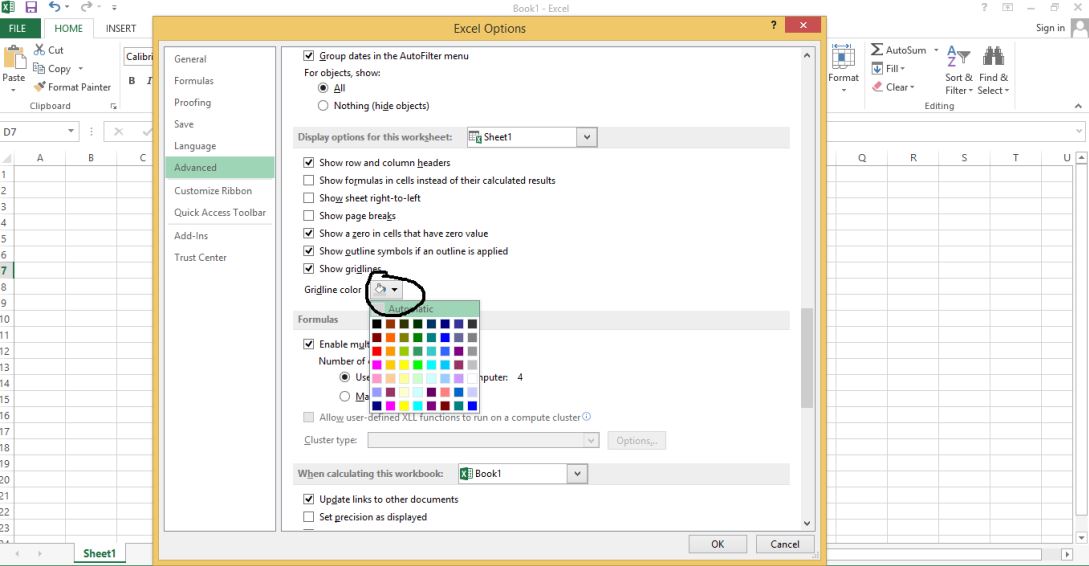Click the Excel window help icon
Screen dimensions: 1089x566
(x=984, y=8)
